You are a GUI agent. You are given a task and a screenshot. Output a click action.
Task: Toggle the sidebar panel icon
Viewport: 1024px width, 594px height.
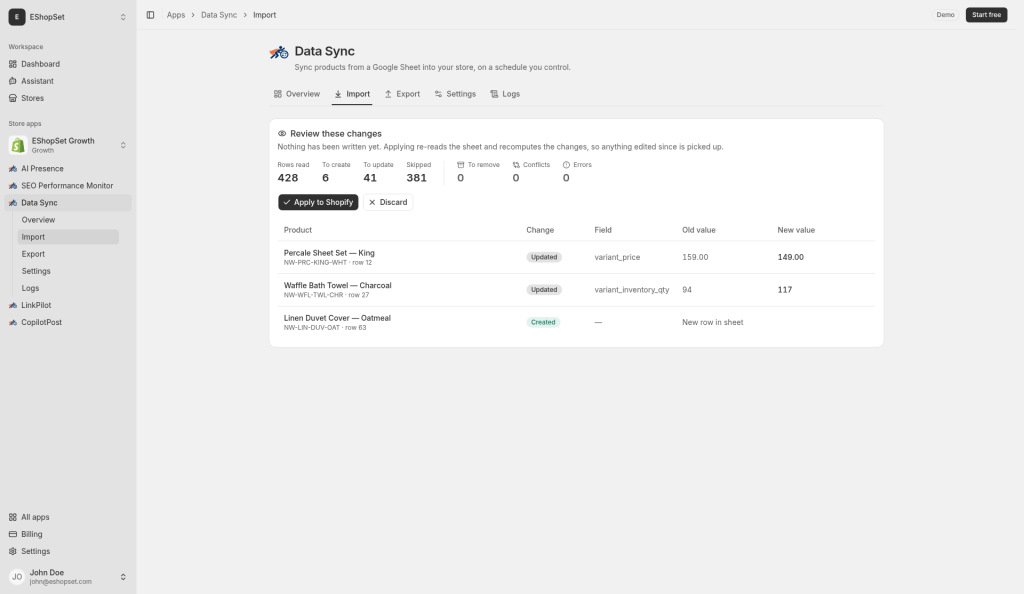[150, 15]
